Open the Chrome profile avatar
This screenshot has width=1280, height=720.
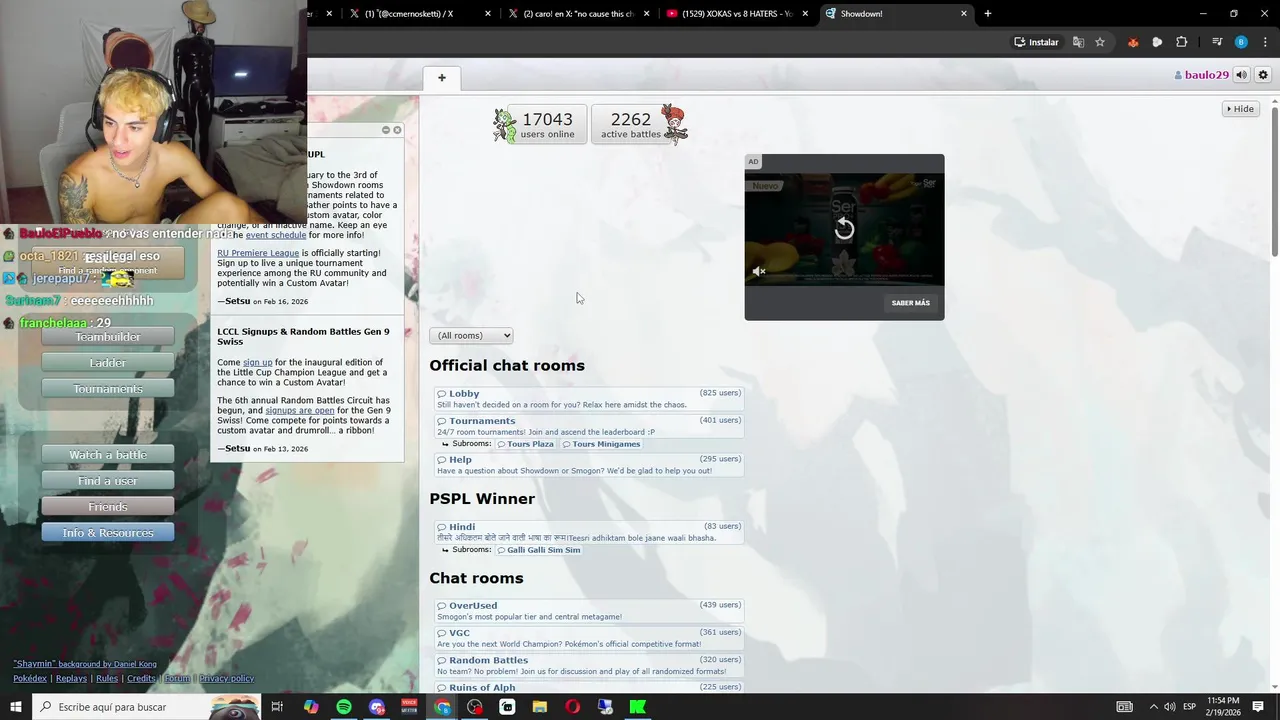(x=1241, y=42)
